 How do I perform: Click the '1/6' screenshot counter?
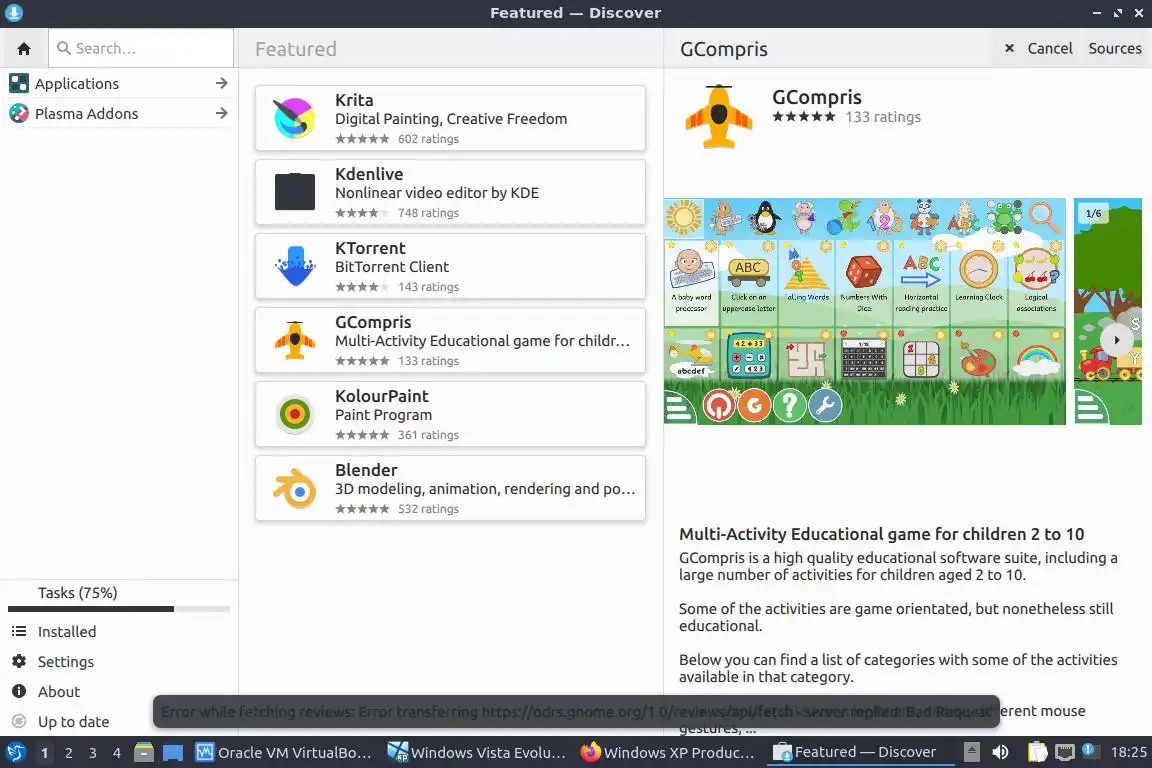click(1094, 214)
